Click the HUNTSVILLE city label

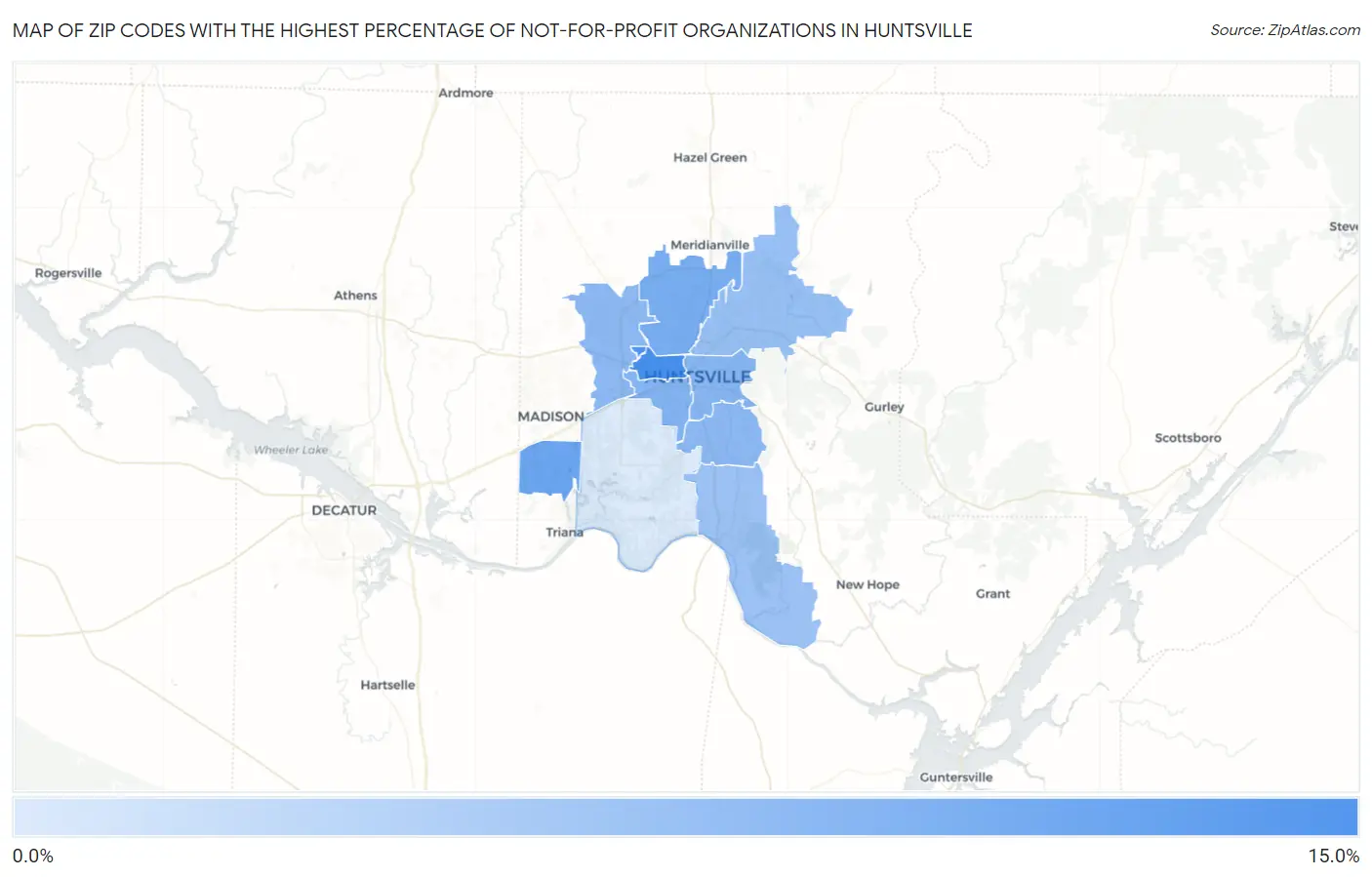(x=698, y=377)
